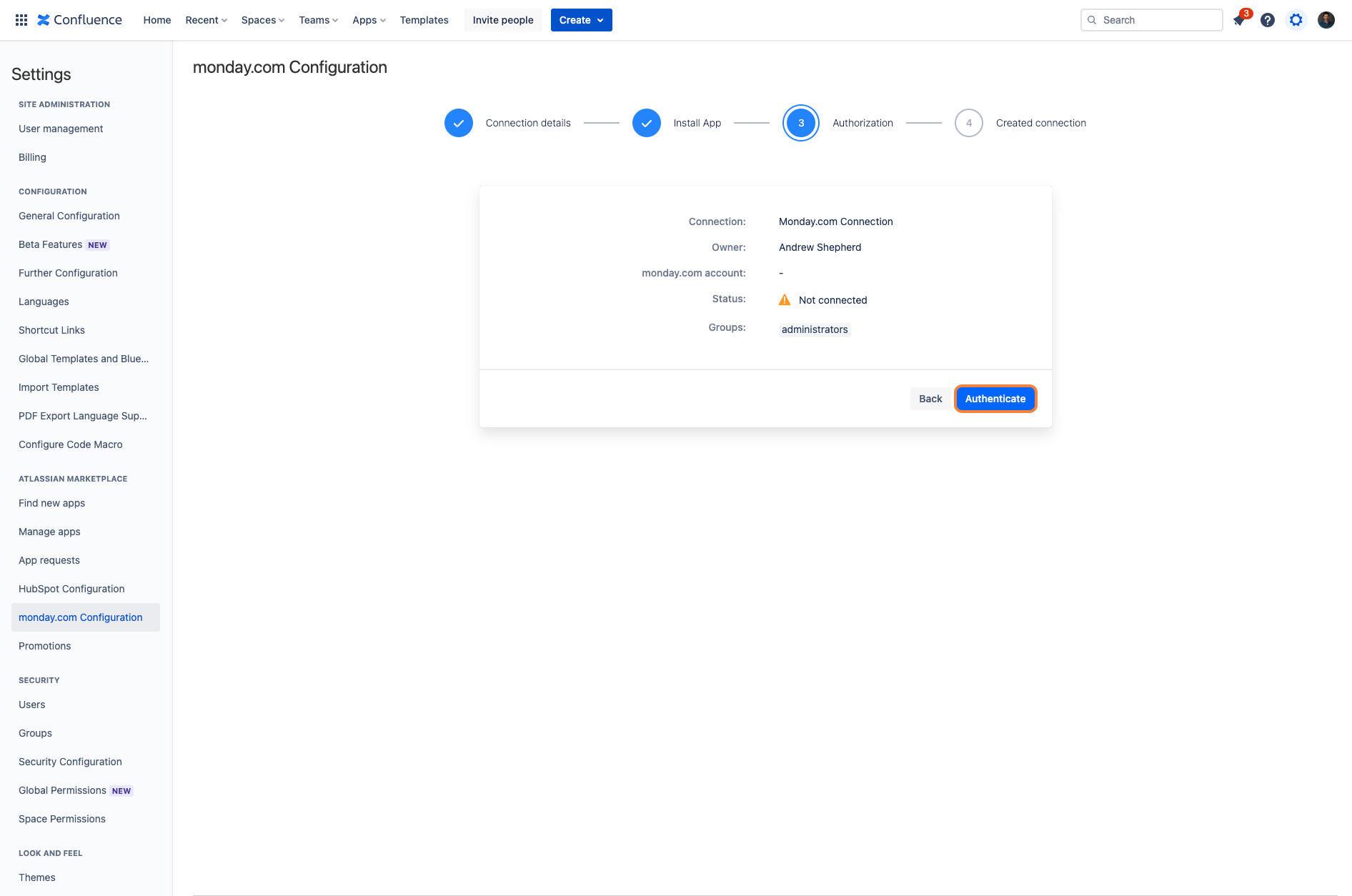This screenshot has width=1352, height=896.
Task: Click the Install App step label
Action: 697,123
